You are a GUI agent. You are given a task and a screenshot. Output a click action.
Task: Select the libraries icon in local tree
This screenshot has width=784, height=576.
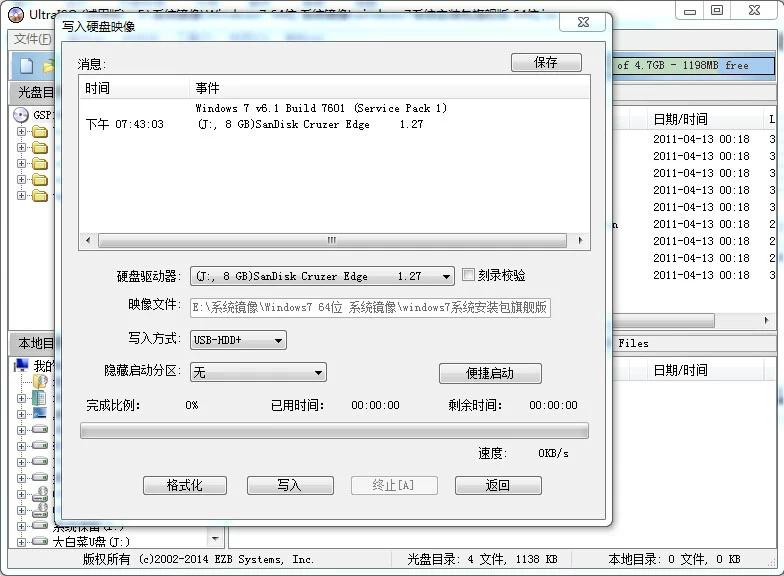(x=39, y=398)
